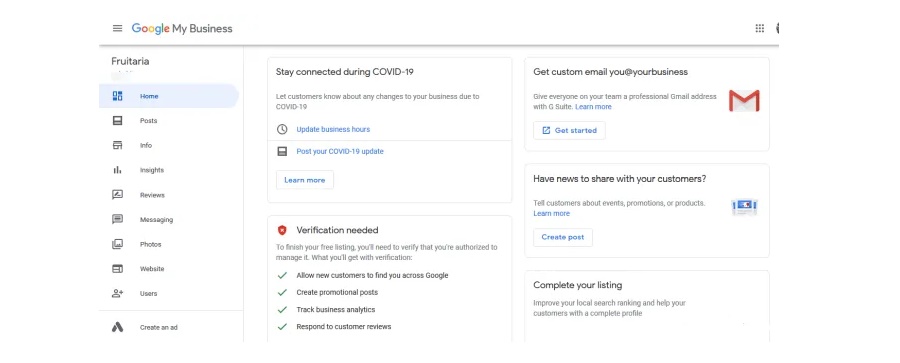Screen dimensions: 900x363
Task: Click the red Verification needed shield icon
Action: (x=282, y=230)
